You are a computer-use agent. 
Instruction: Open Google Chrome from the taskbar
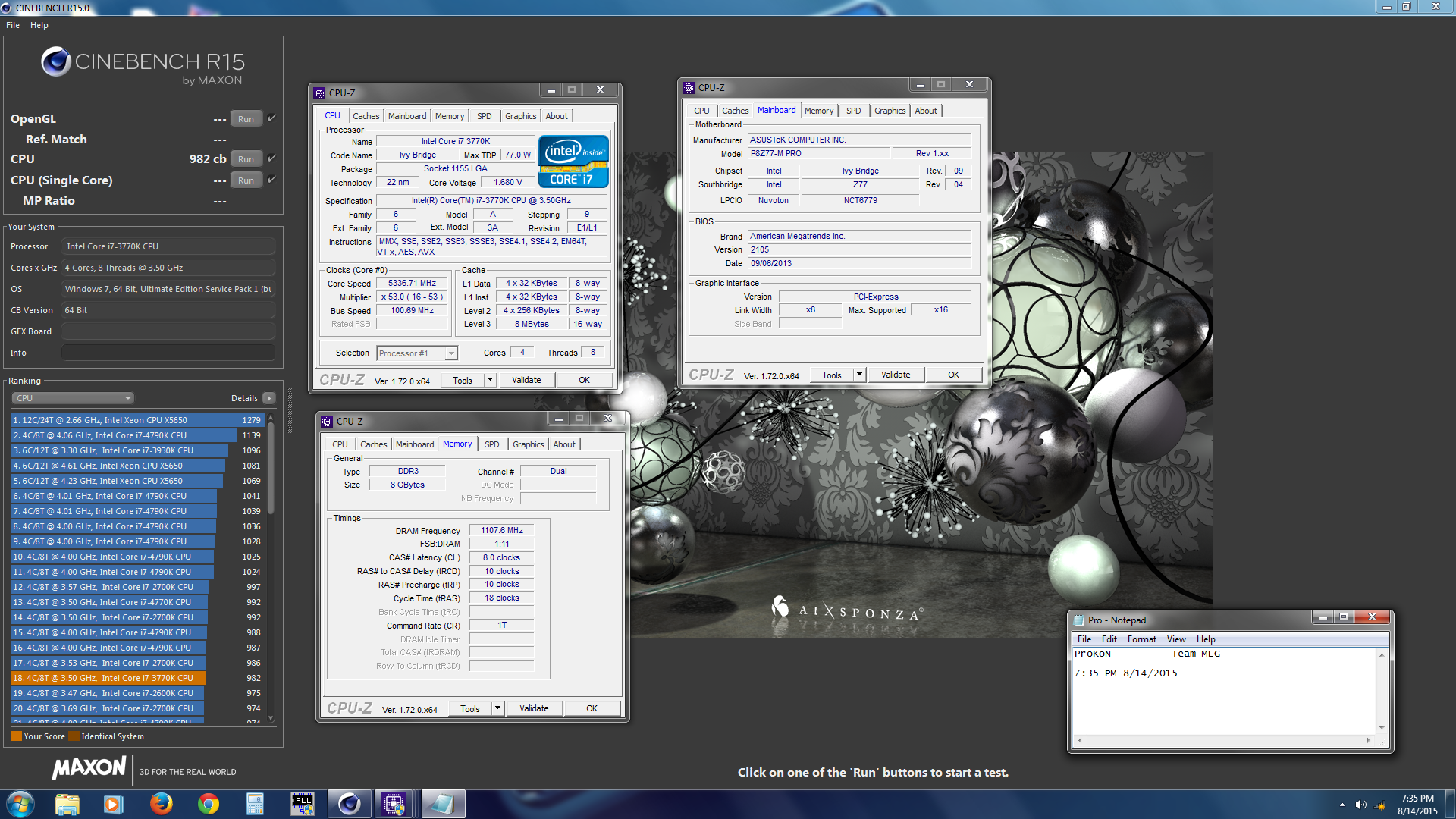(x=208, y=804)
